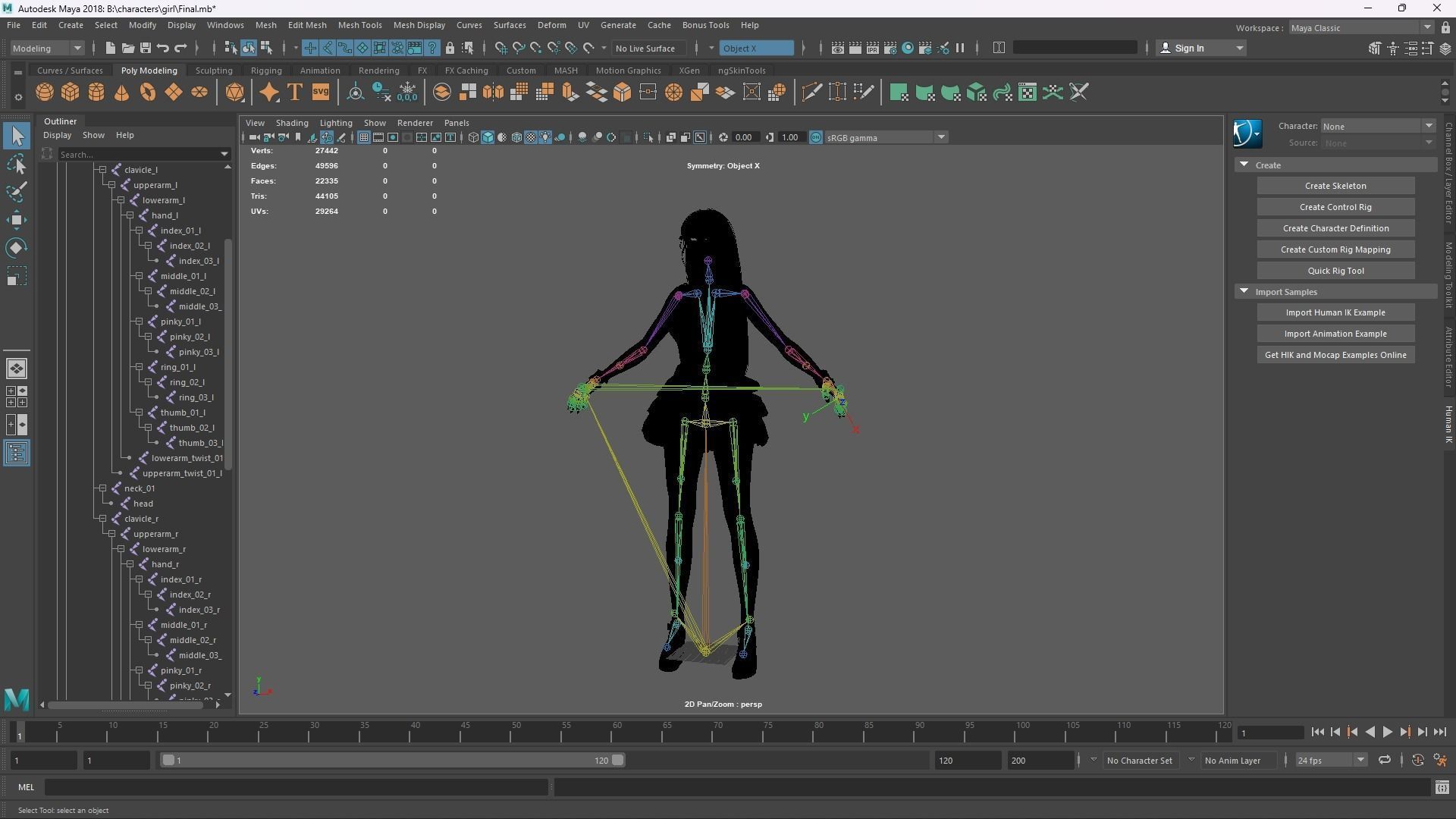Image resolution: width=1456 pixels, height=819 pixels.
Task: Click the SVG import shelf icon
Action: [x=321, y=93]
